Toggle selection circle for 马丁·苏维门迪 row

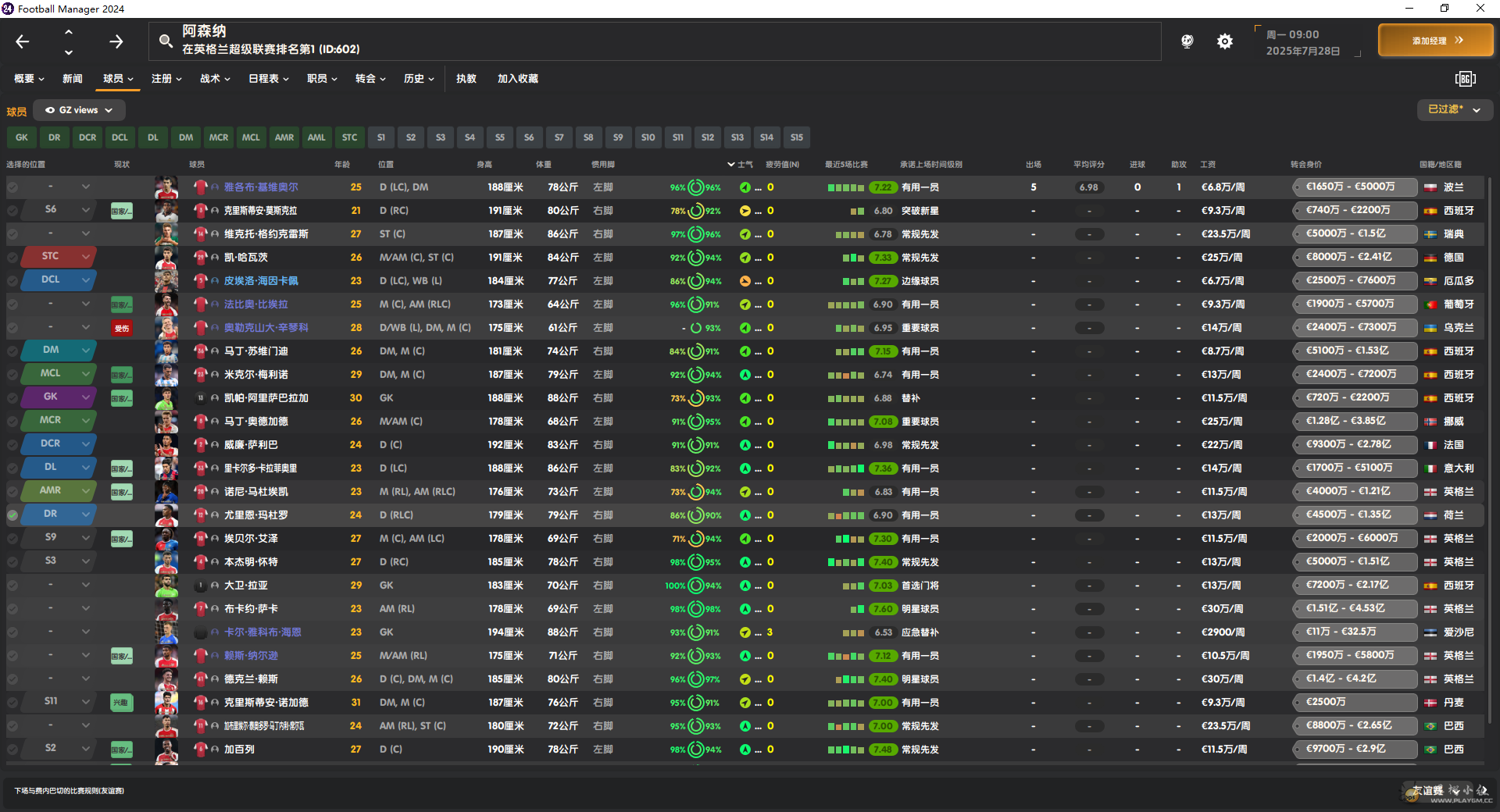click(12, 351)
